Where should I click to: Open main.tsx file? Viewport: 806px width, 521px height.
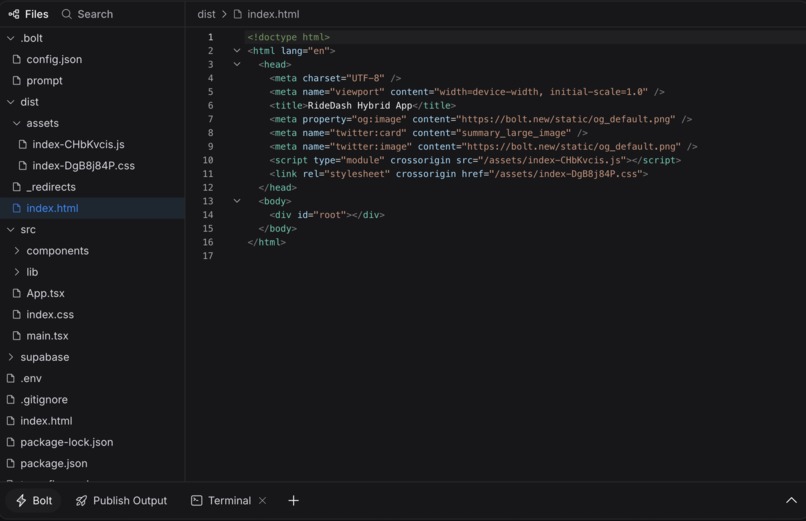click(x=93, y=336)
